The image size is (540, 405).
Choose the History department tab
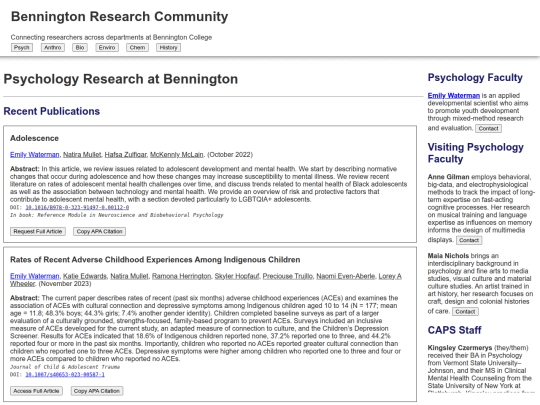click(x=168, y=48)
